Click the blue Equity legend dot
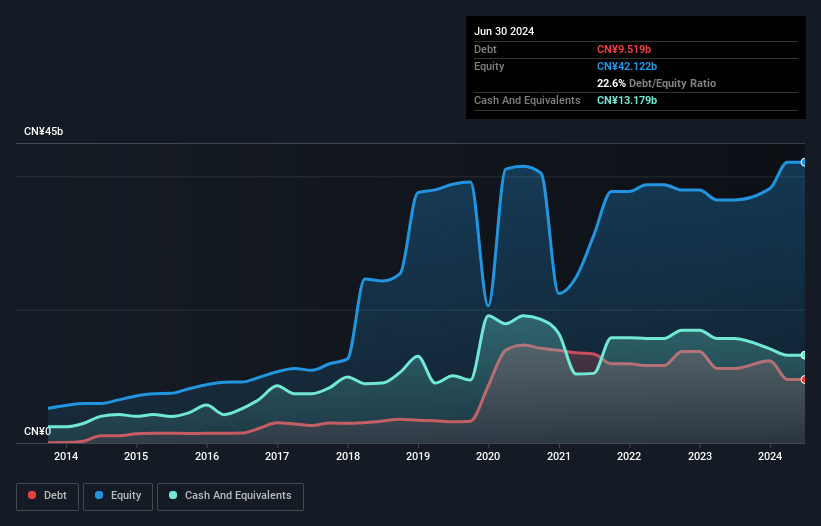This screenshot has width=821, height=526. 99,495
